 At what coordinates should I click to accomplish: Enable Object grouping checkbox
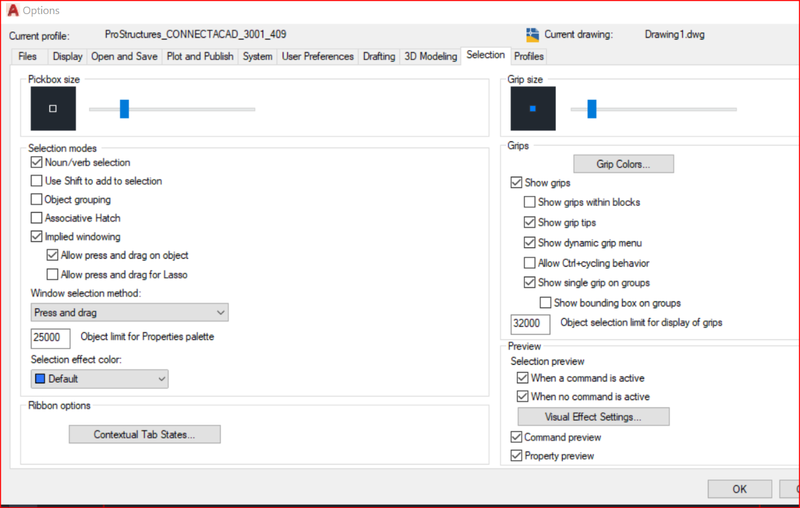(x=36, y=199)
